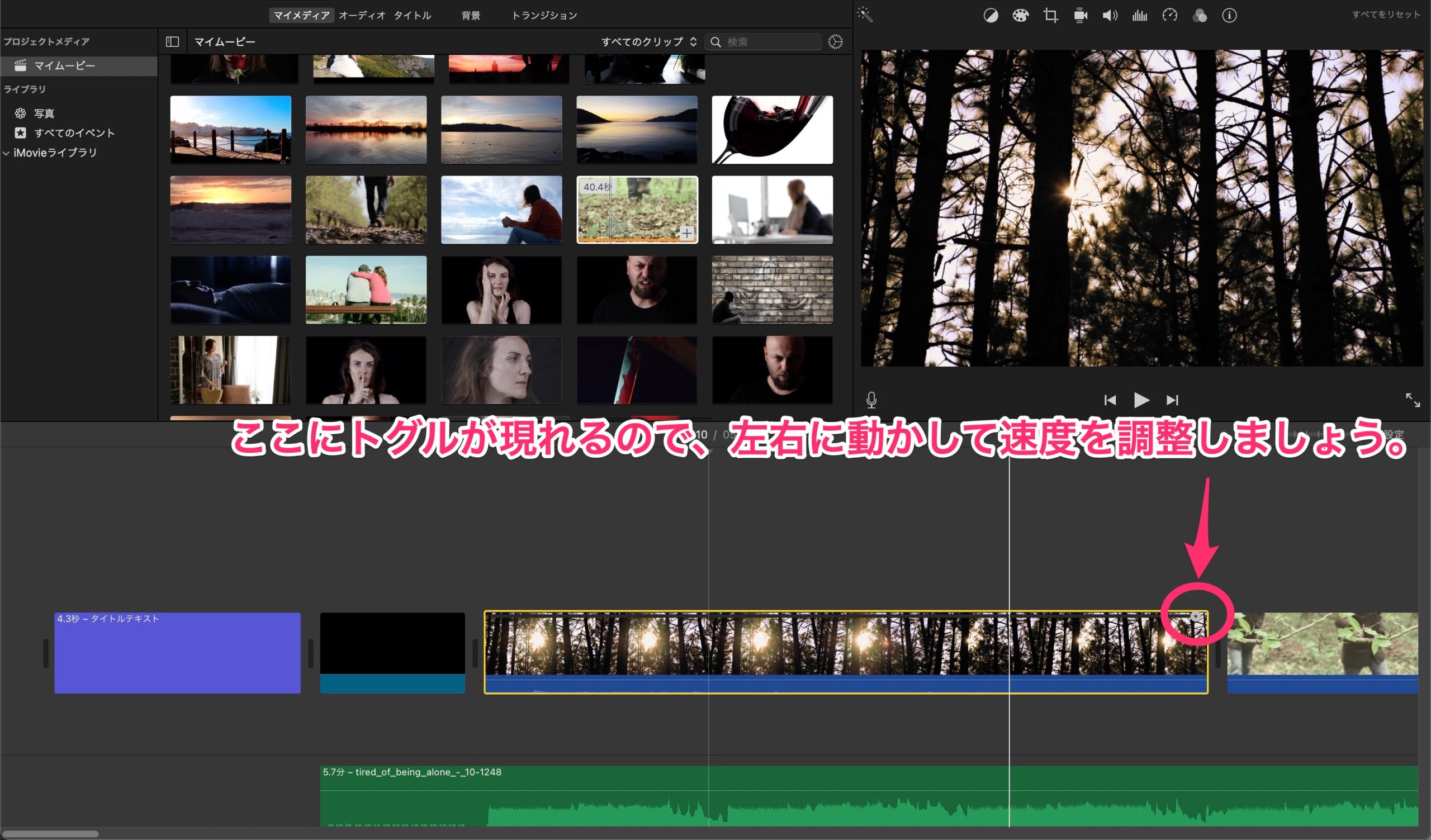
Task: Click the すべてをリセット button
Action: [1386, 15]
